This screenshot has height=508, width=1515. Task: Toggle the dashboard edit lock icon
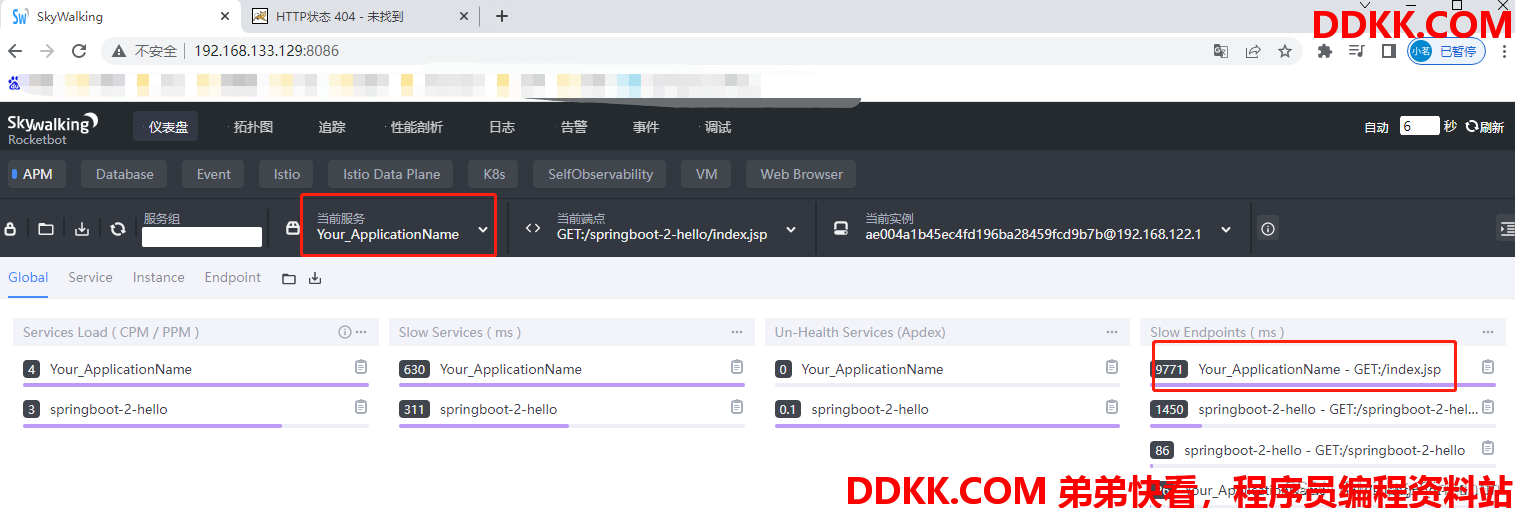tap(10, 229)
